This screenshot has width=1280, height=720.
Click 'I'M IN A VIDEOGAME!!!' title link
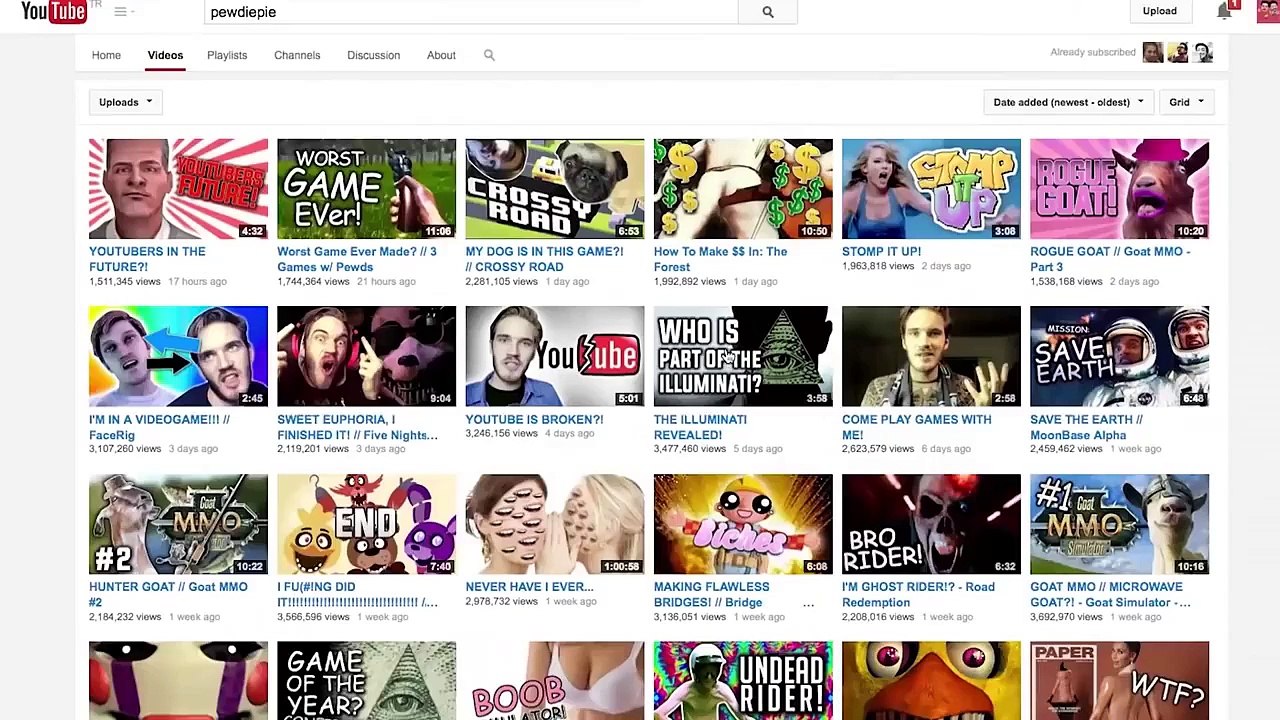point(159,427)
